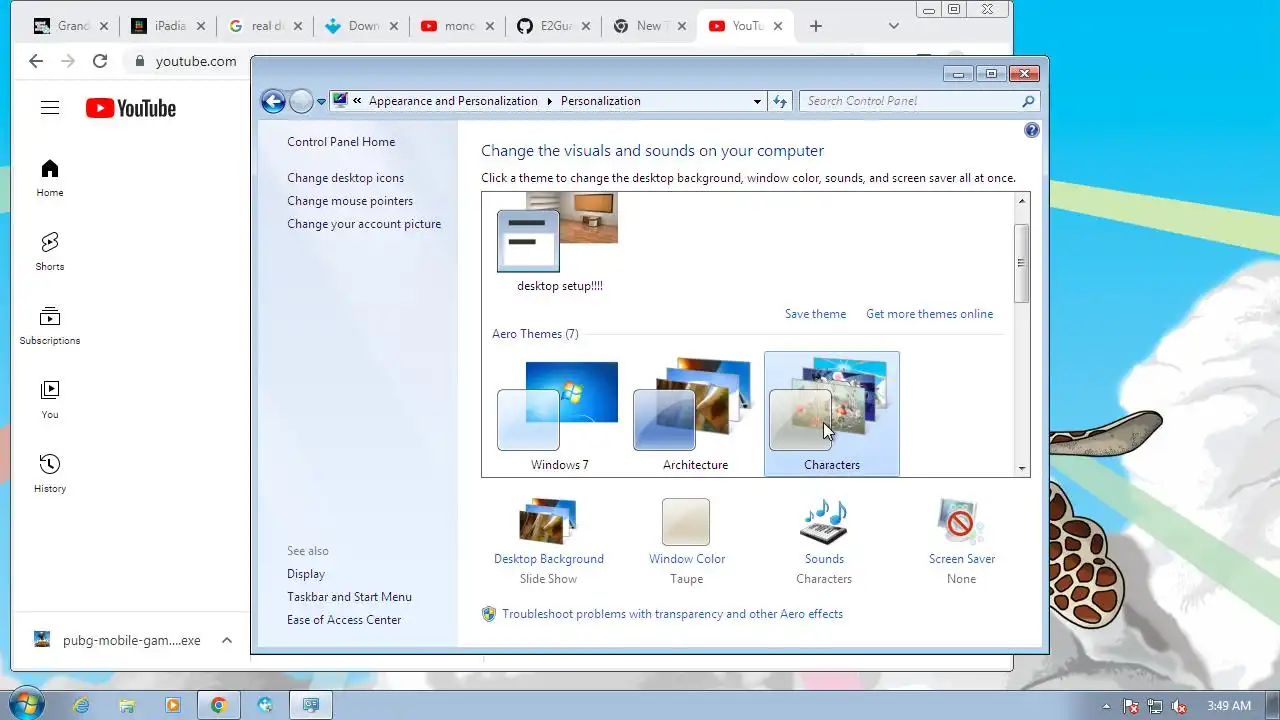Click Chrome reload button
Image resolution: width=1280 pixels, height=720 pixels.
(100, 61)
